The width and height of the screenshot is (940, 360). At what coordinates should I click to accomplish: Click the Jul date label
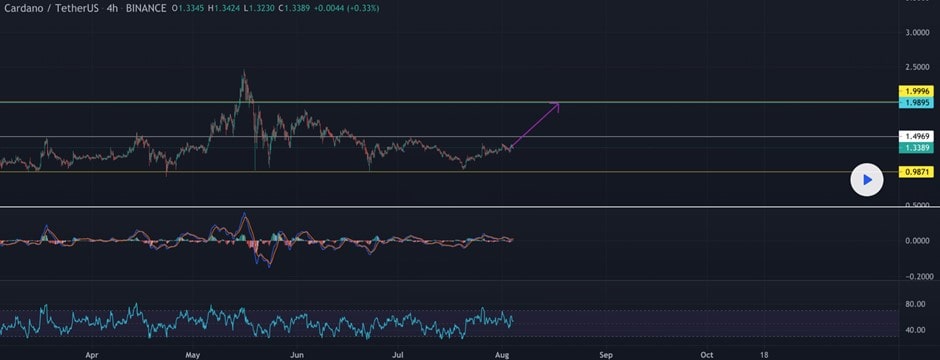(x=397, y=355)
